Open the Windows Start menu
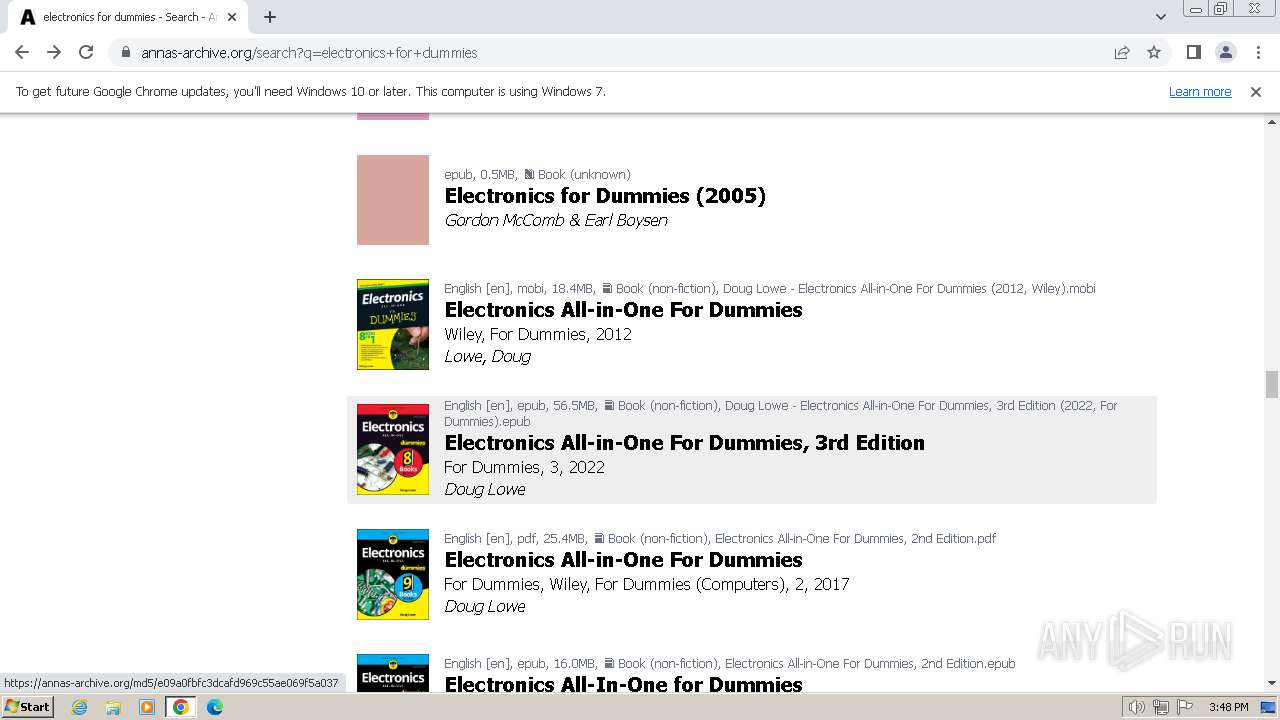This screenshot has height=720, width=1280. [27, 707]
